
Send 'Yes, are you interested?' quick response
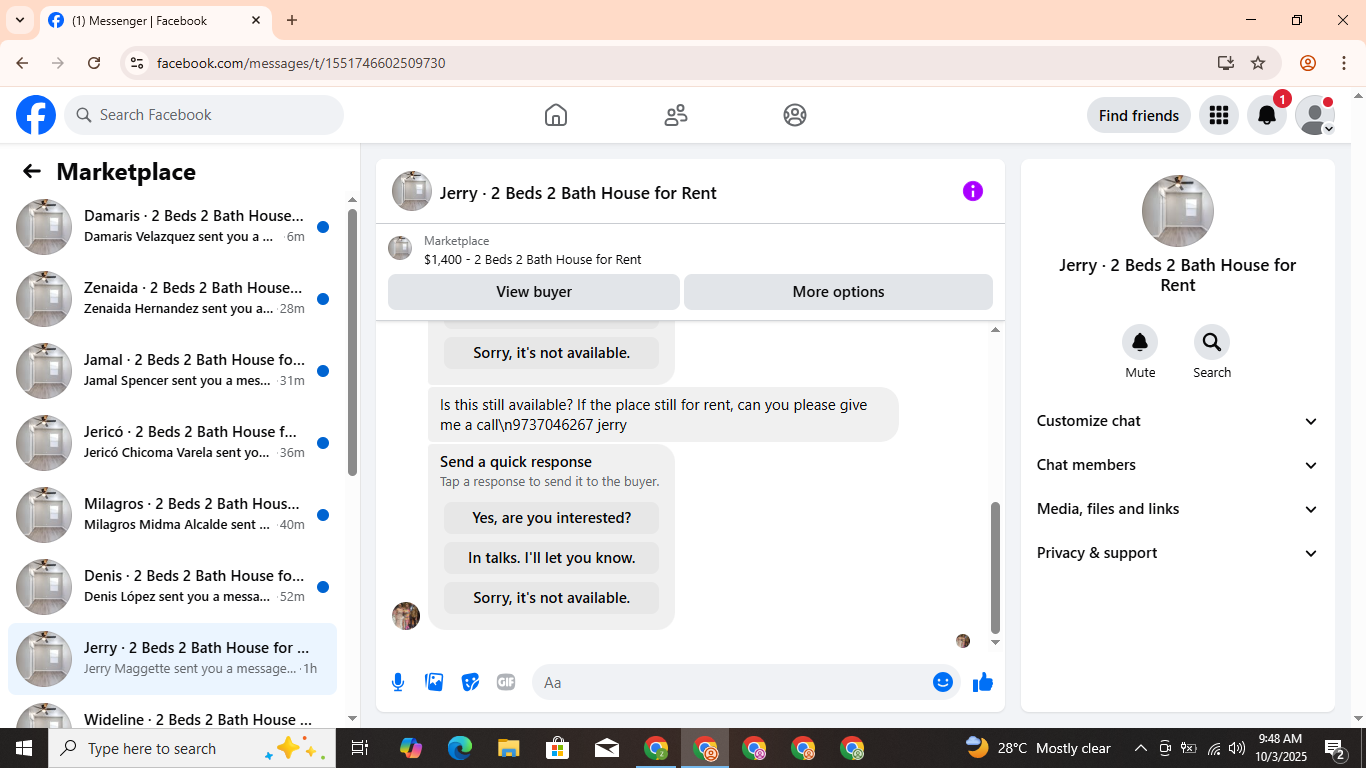tap(552, 518)
